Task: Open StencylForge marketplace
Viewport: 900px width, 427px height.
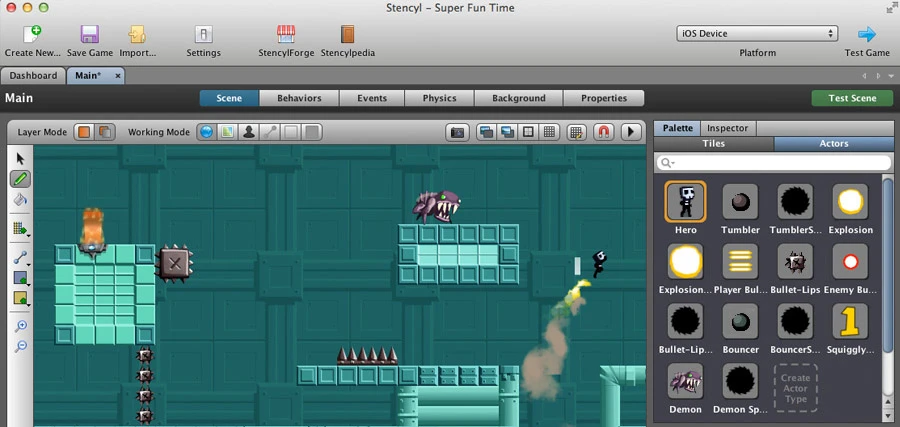Action: click(x=286, y=40)
